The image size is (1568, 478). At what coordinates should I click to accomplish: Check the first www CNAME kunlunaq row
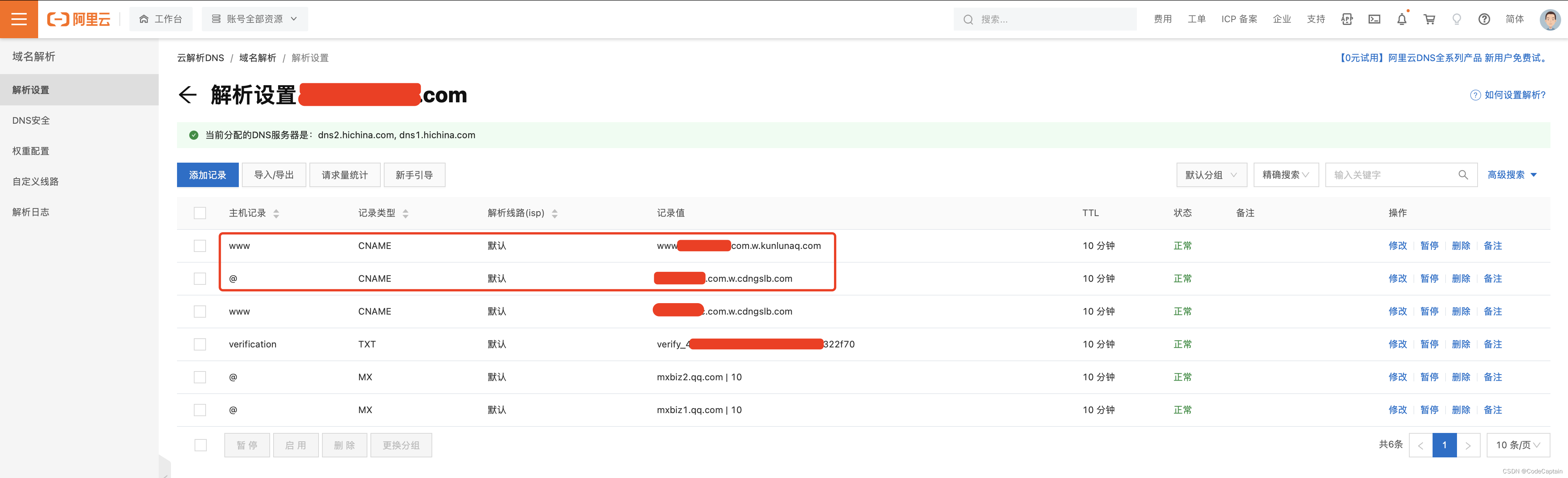[200, 246]
